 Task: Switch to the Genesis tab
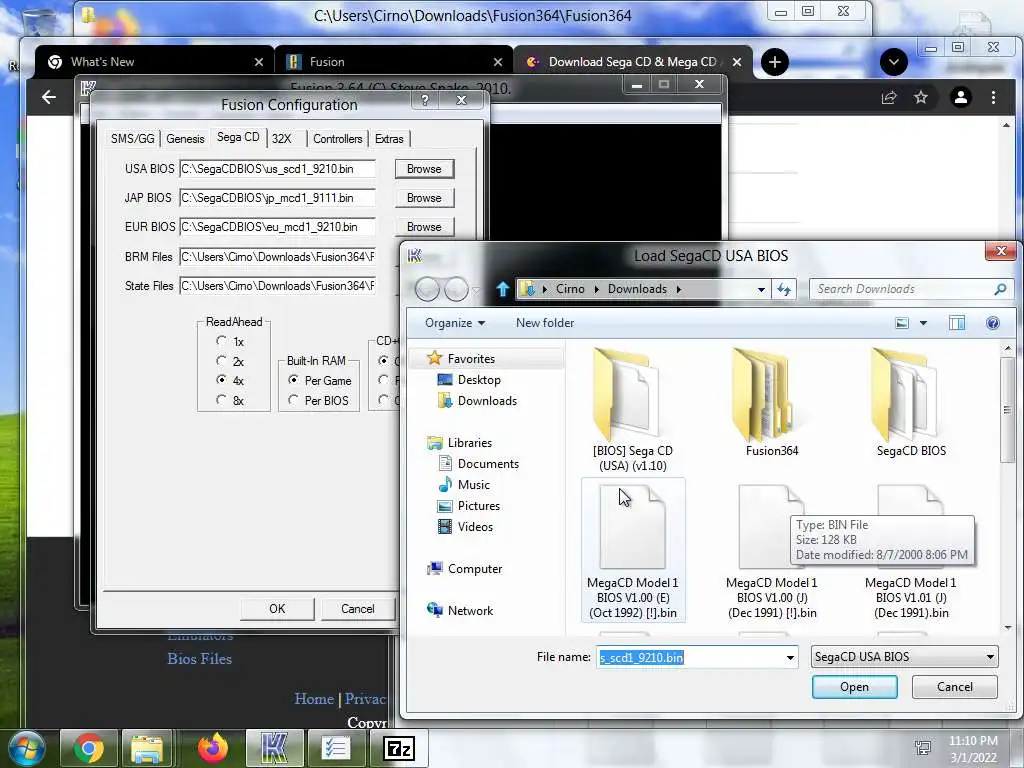coord(185,138)
